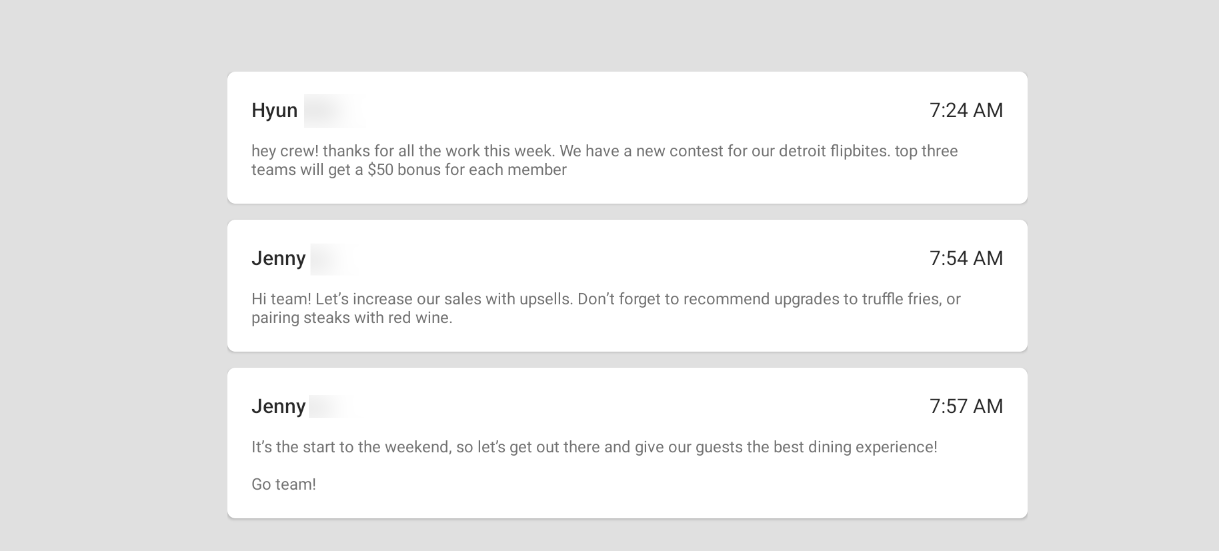Select the 7:57 AM timestamp

pyautogui.click(x=965, y=407)
